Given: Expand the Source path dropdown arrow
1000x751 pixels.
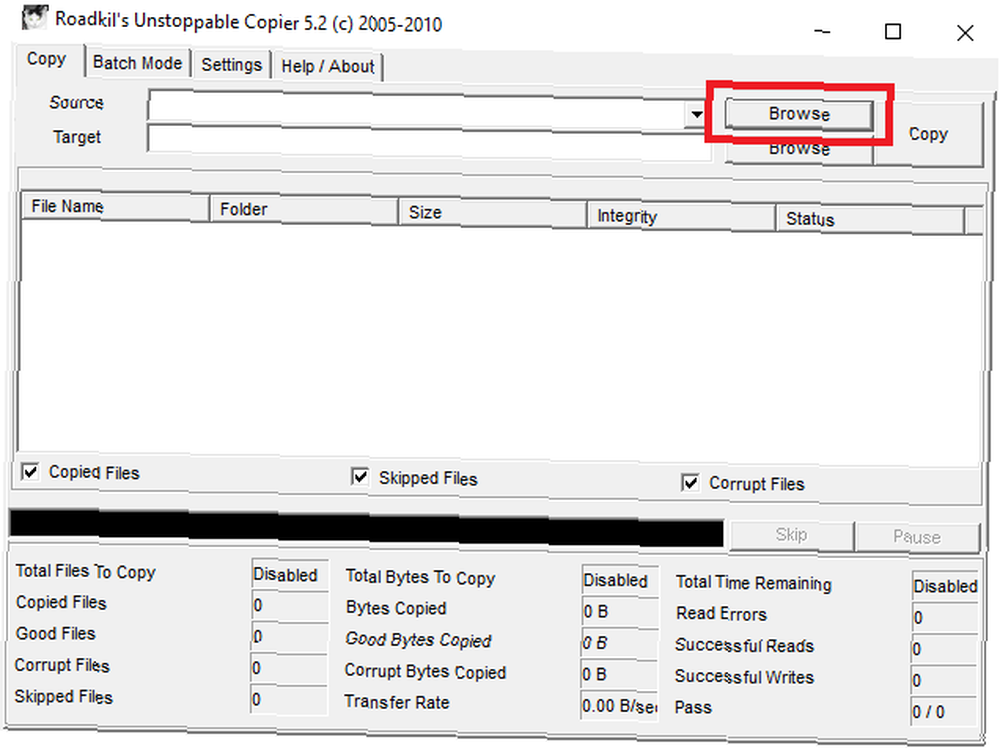Looking at the screenshot, I should [x=696, y=115].
